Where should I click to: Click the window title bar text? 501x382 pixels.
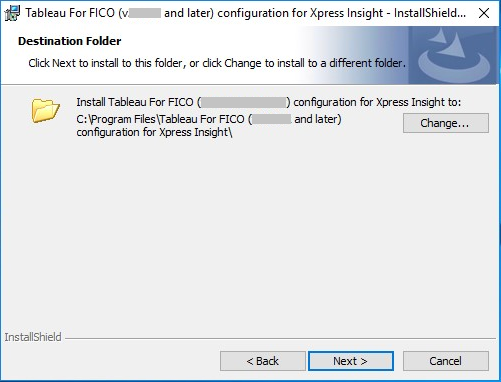pyautogui.click(x=246, y=13)
